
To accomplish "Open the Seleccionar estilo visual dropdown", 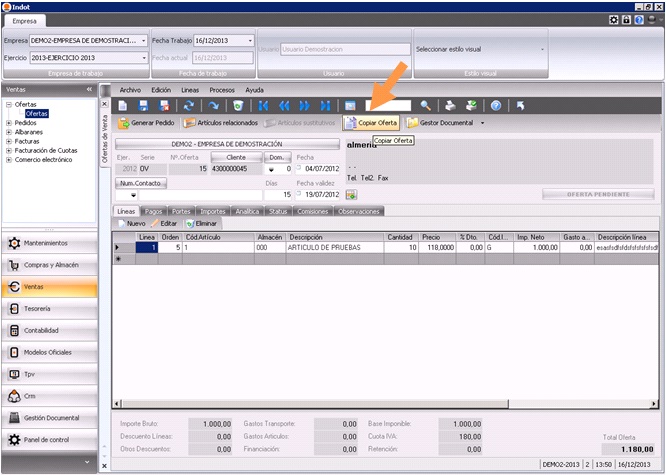I will click(542, 48).
